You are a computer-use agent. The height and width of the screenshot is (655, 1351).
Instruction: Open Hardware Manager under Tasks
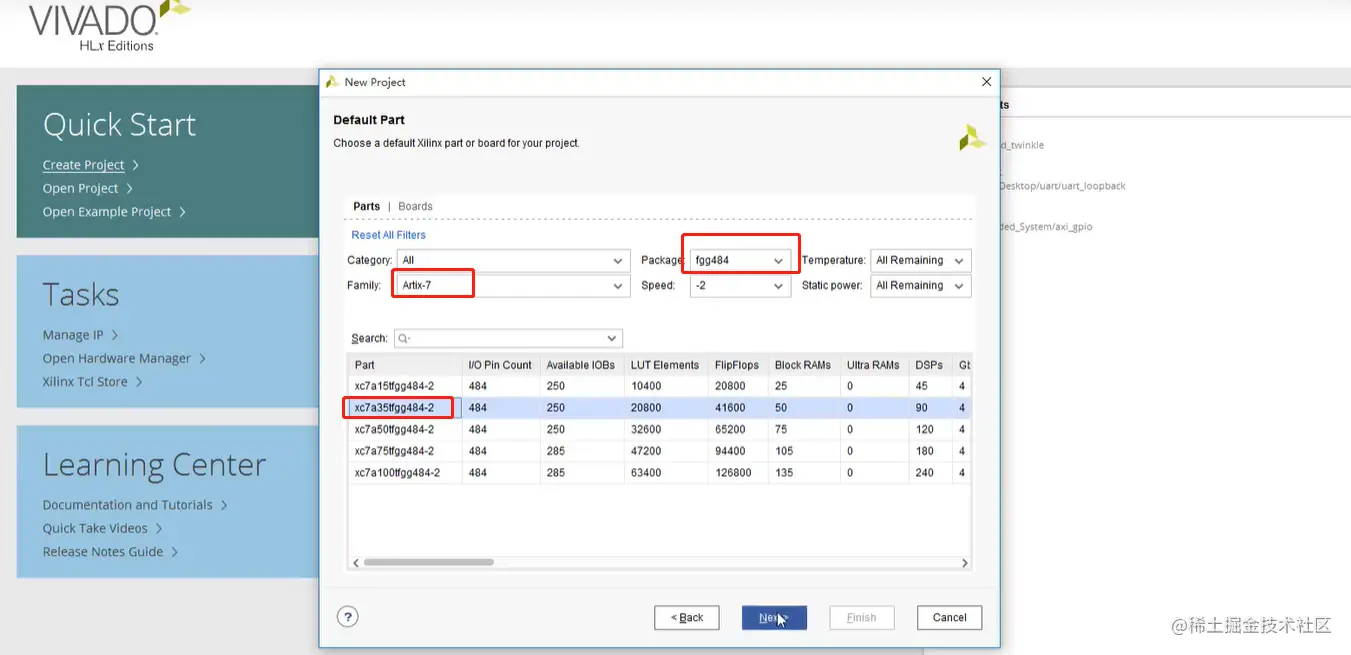[116, 358]
